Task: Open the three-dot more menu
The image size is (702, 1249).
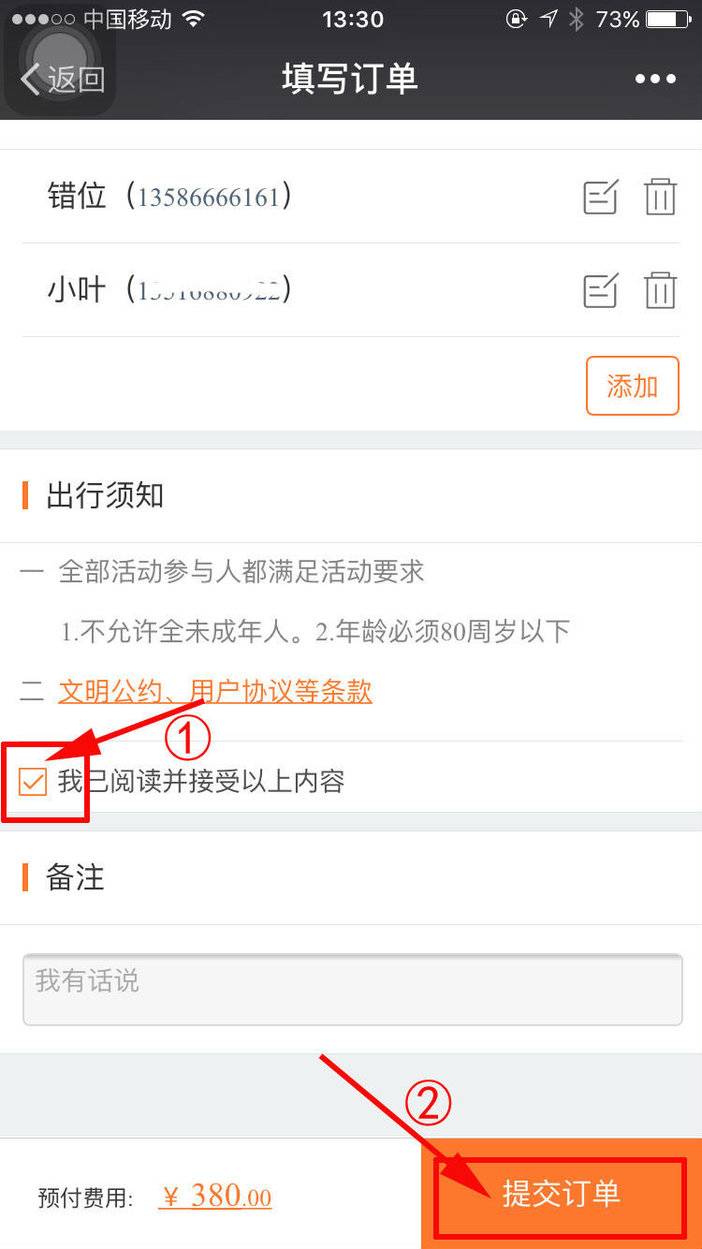Action: [x=655, y=79]
